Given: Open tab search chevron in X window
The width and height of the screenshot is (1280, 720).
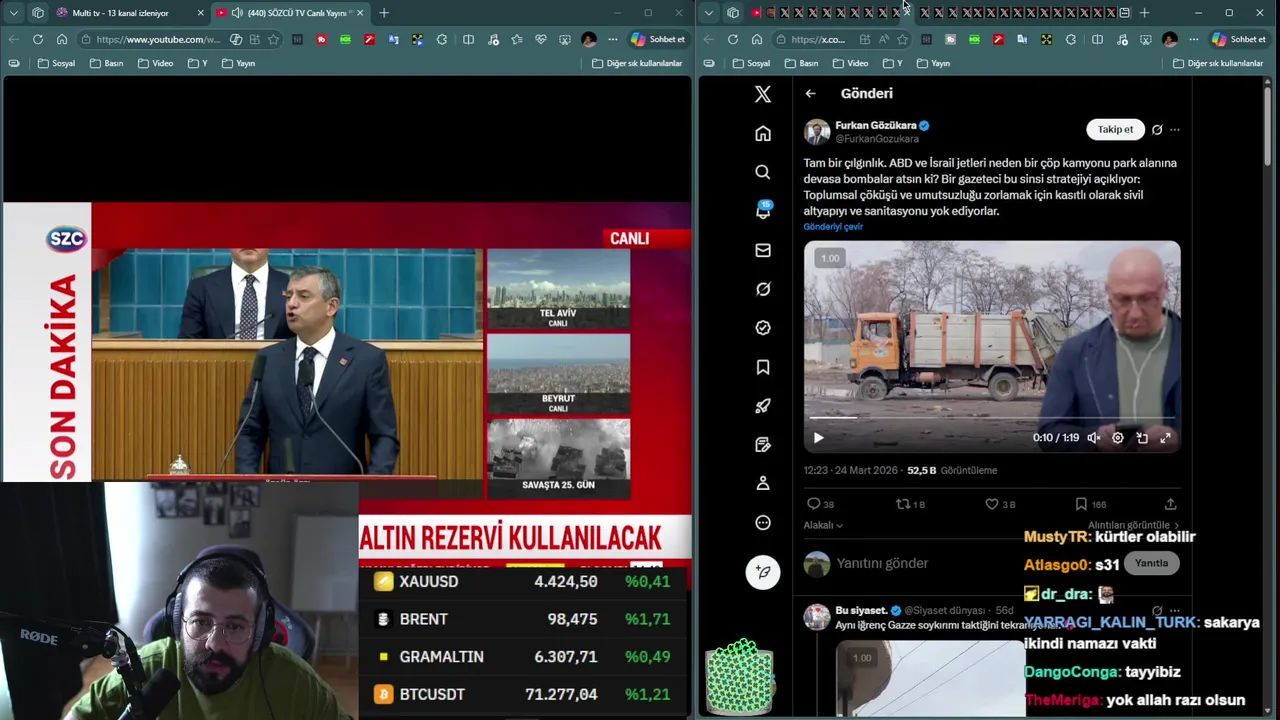Looking at the screenshot, I should pos(709,13).
